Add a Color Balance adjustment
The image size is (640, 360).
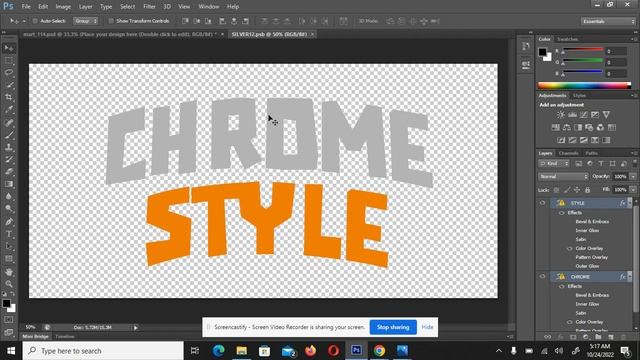[x=567, y=127]
